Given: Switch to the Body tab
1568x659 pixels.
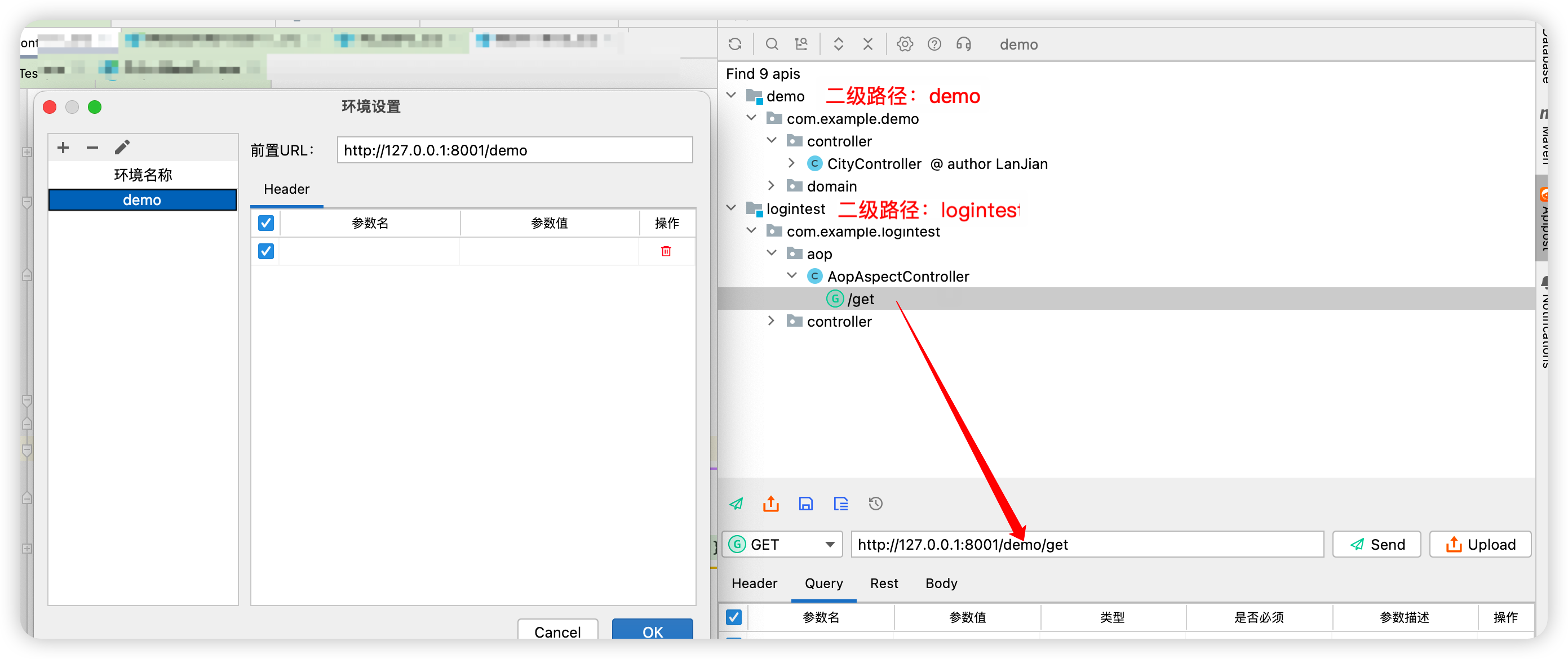Looking at the screenshot, I should 941,583.
